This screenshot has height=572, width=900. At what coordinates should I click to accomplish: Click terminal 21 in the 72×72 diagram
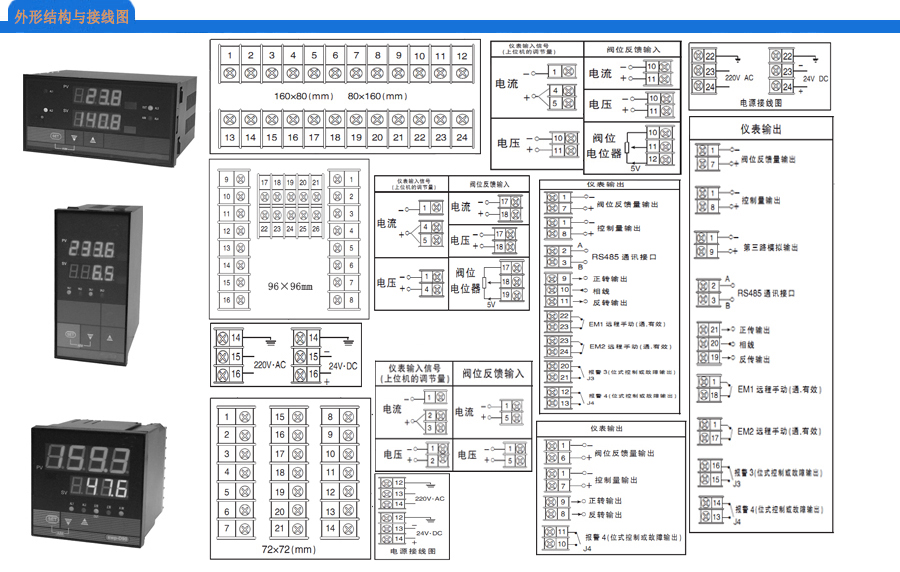[x=280, y=528]
